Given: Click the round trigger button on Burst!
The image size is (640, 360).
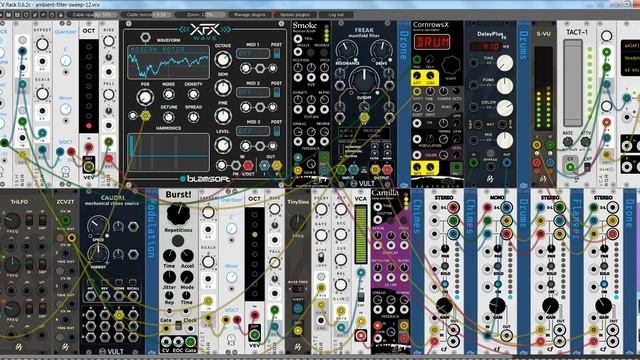Looking at the screenshot, I should pos(178,240).
